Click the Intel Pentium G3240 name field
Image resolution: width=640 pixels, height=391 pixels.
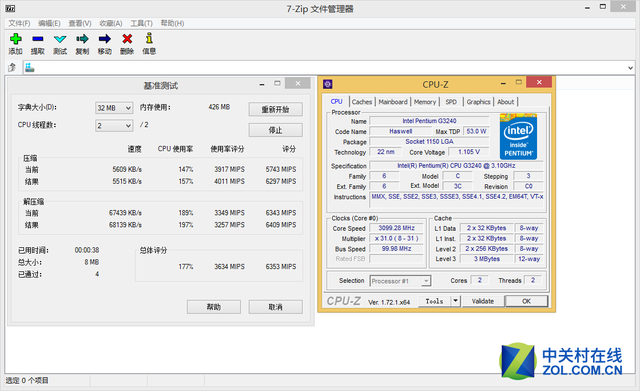[x=429, y=121]
